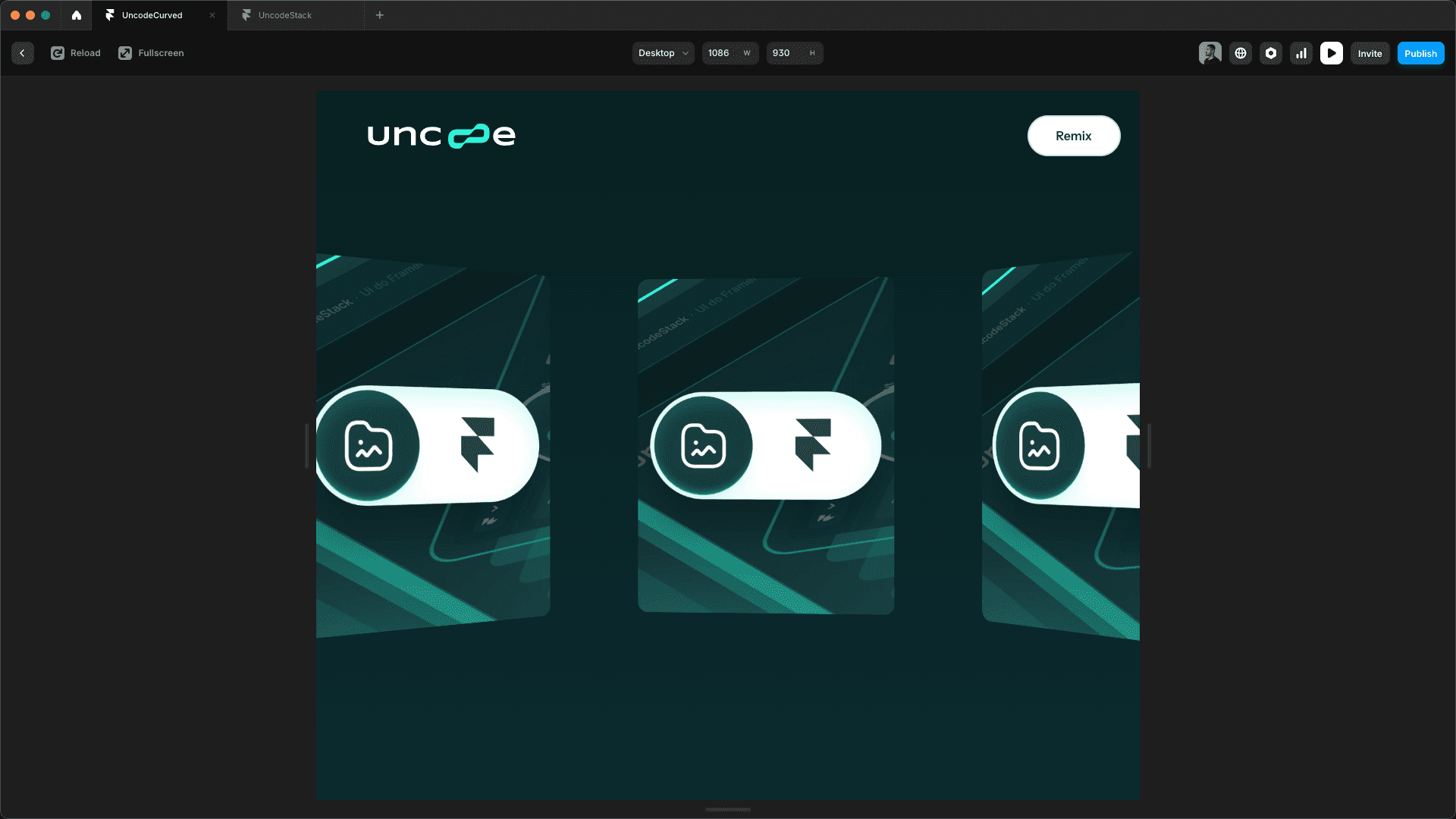Open the preview in Fullscreen

(x=151, y=53)
